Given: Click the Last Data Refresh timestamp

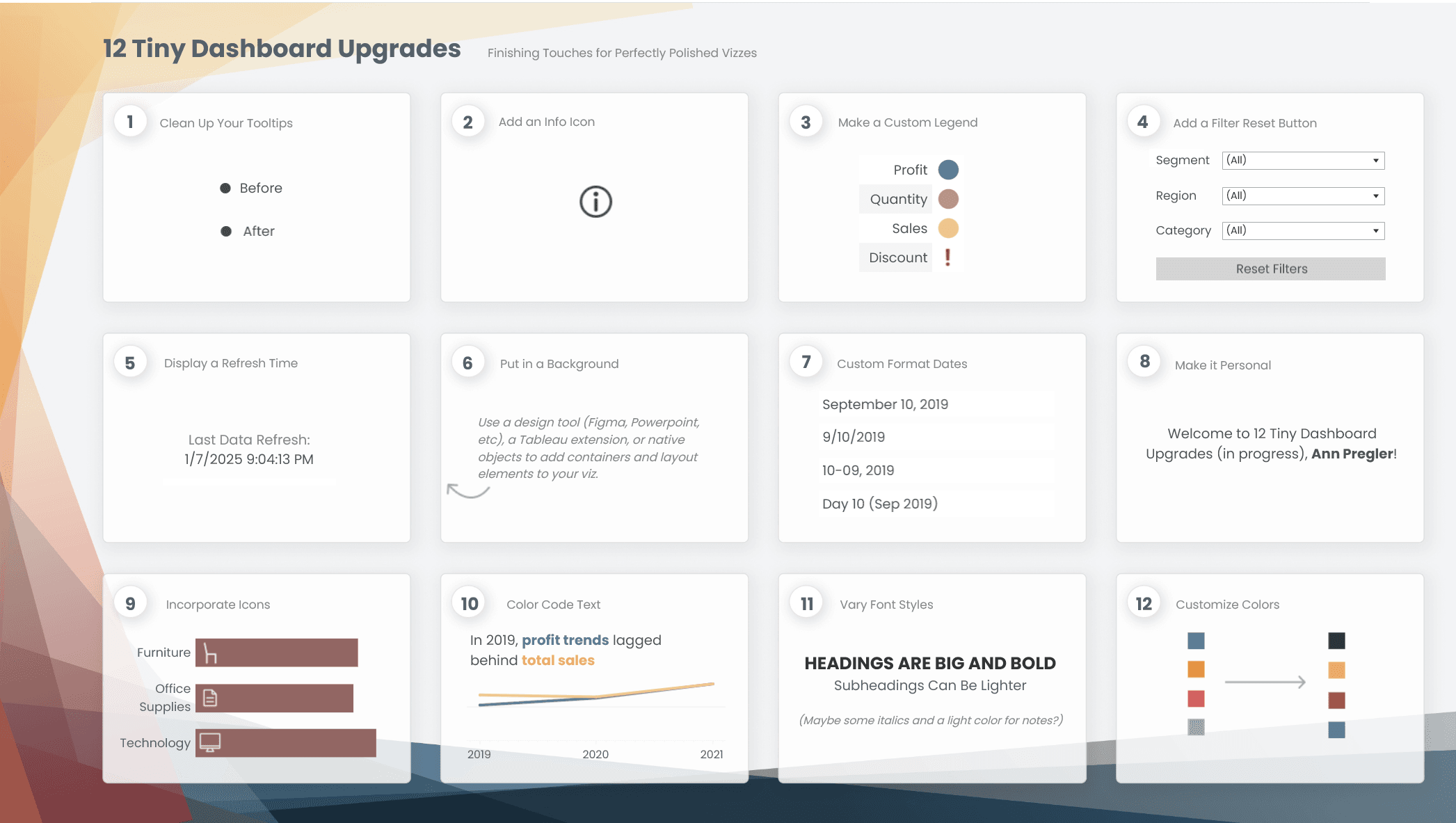Looking at the screenshot, I should pyautogui.click(x=249, y=459).
